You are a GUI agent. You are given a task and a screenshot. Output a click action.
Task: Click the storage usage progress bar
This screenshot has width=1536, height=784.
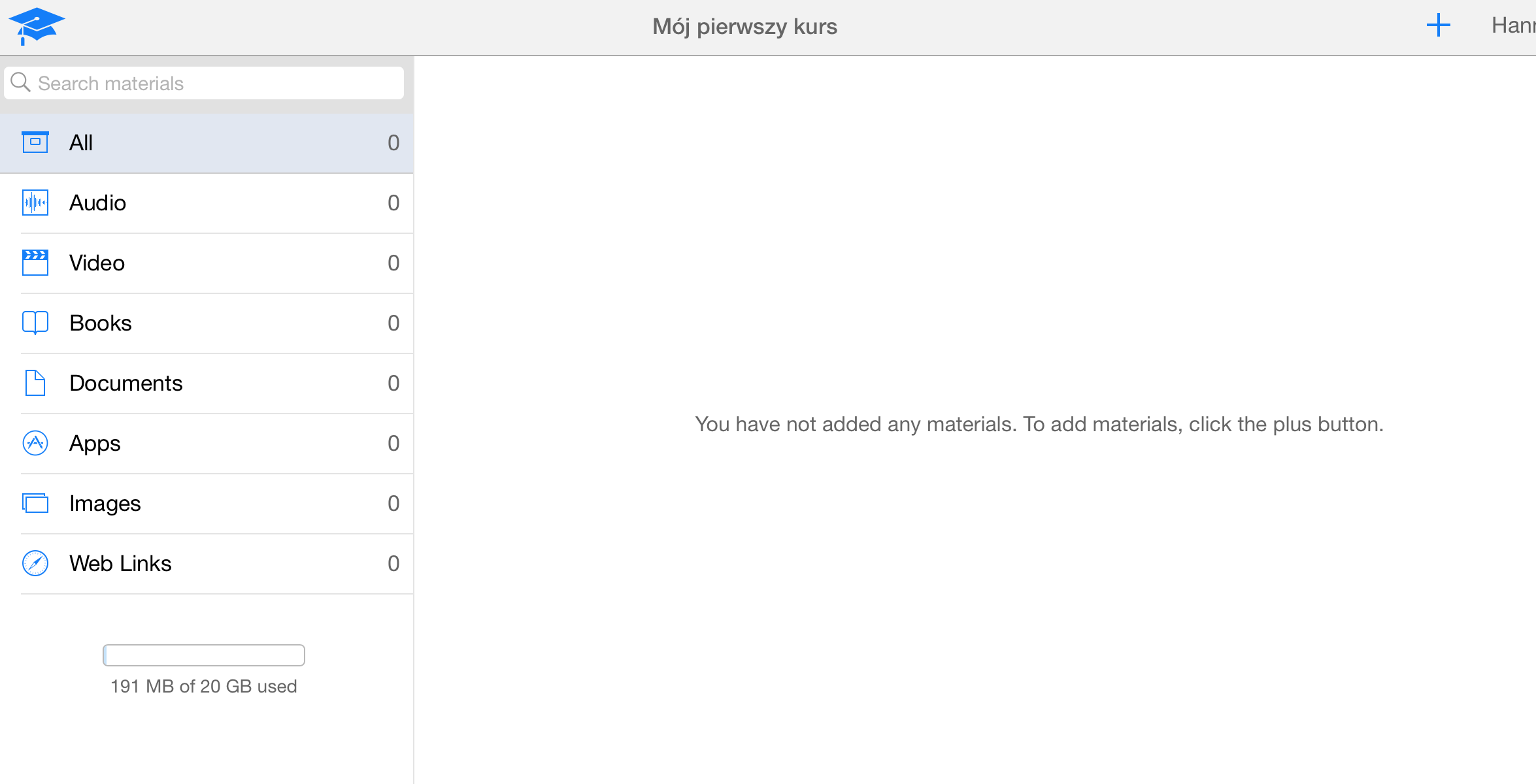coord(204,655)
